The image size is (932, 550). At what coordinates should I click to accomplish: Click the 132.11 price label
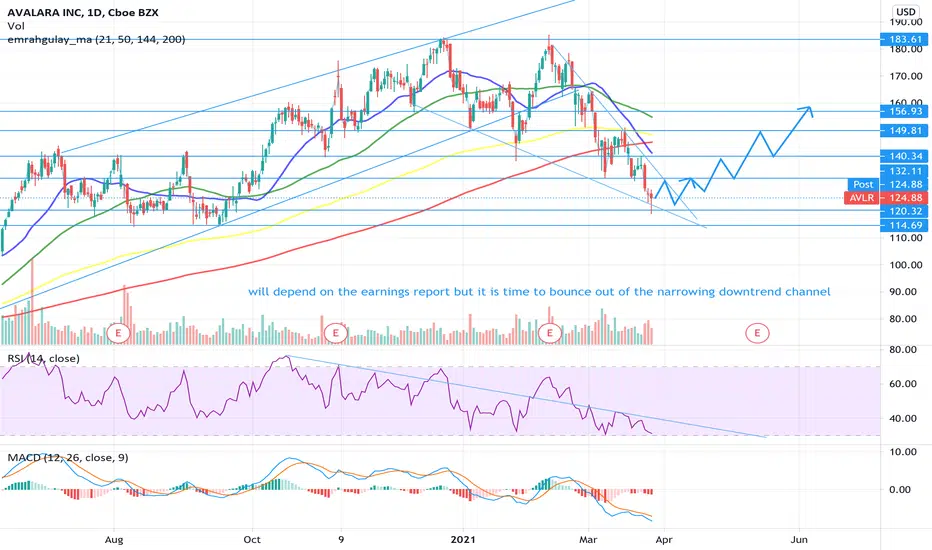pyautogui.click(x=906, y=171)
